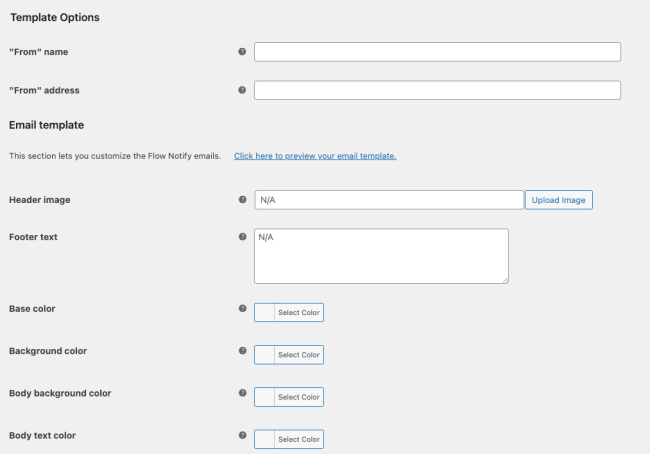Open the email template preview link
This screenshot has height=454, width=650.
pyautogui.click(x=315, y=156)
